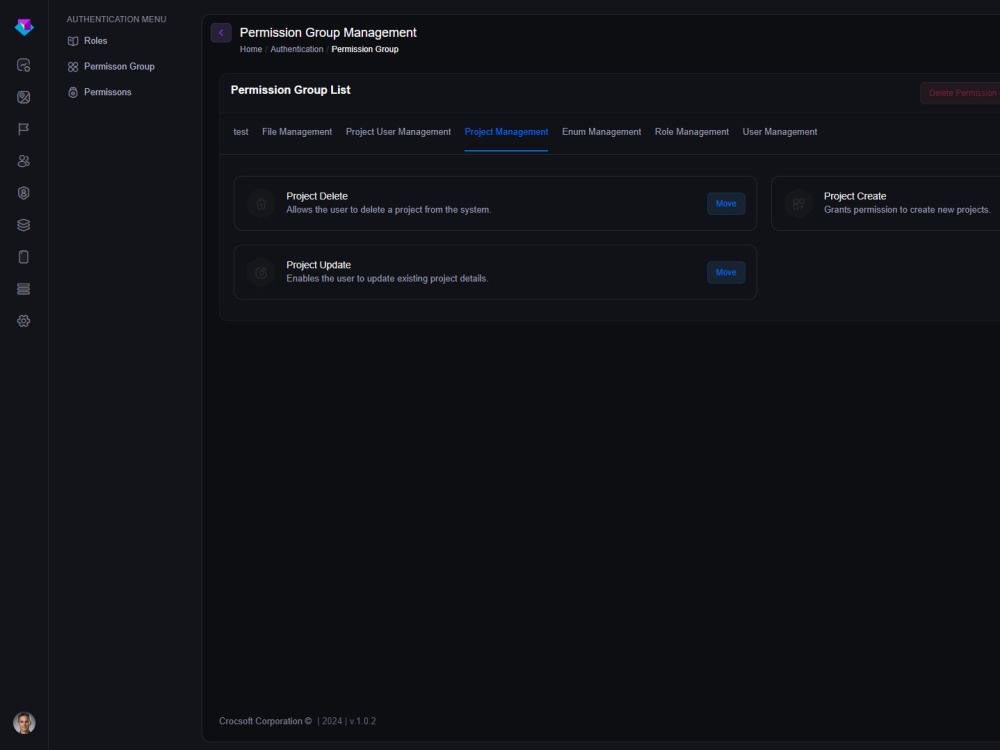Image resolution: width=1000 pixels, height=750 pixels.
Task: Click the Project Create icon
Action: [x=798, y=203]
